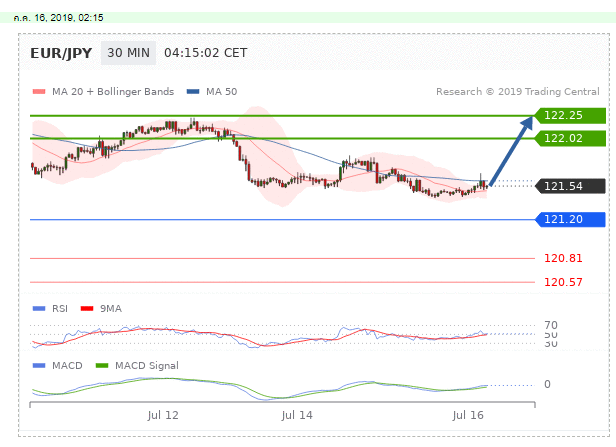Click the Jul 12 date axis label
616x447 pixels.
[163, 414]
